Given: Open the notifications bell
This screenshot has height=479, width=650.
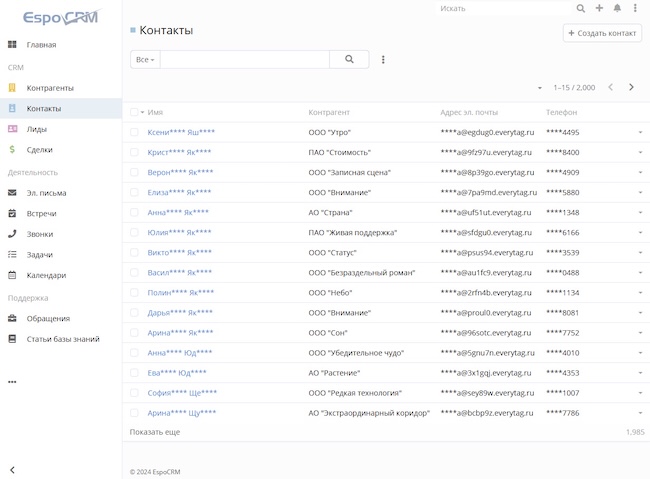Looking at the screenshot, I should tap(617, 8).
